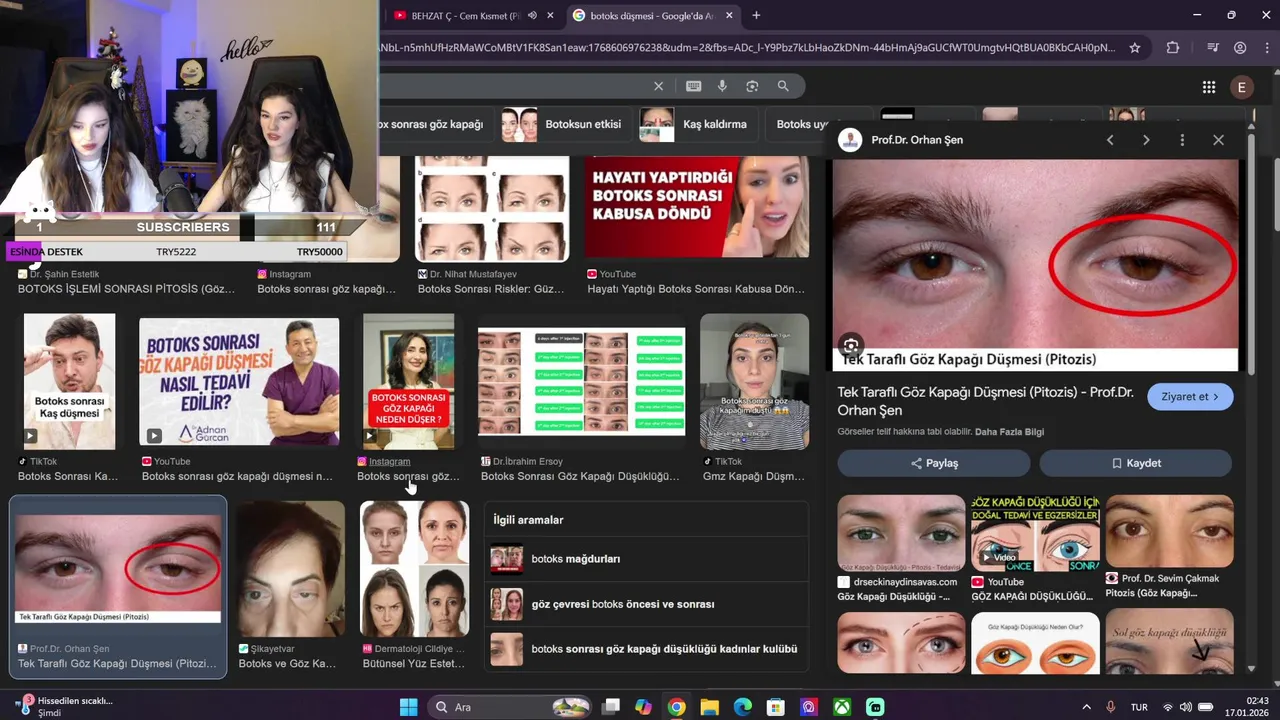
Task: Open preview panel more options menu
Action: click(x=1182, y=140)
